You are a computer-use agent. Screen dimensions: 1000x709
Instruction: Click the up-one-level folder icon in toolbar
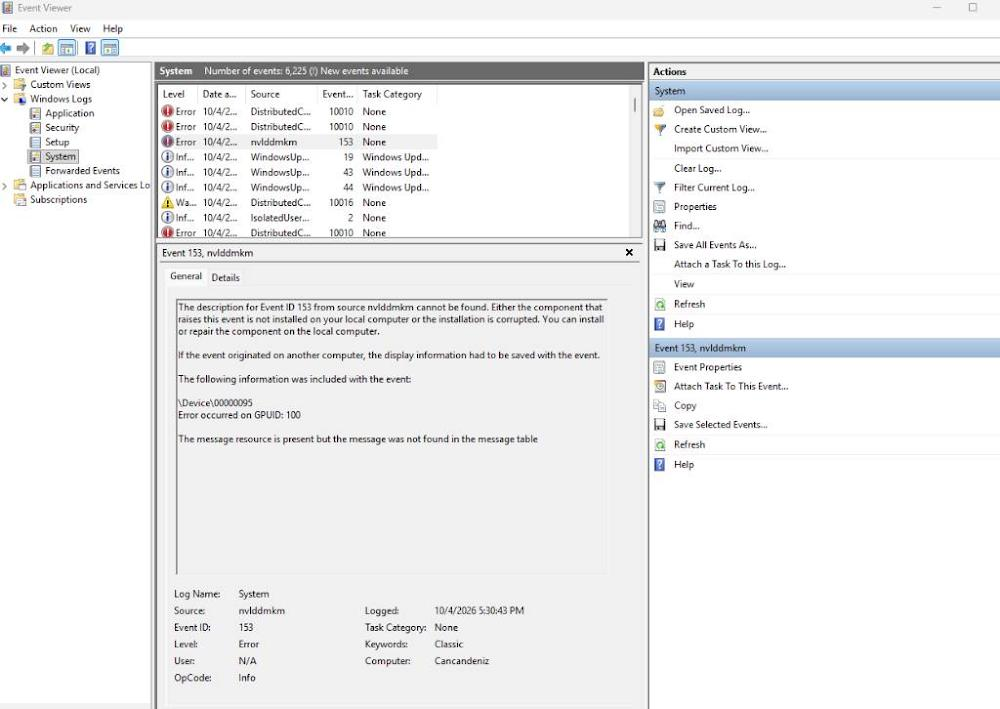(x=47, y=48)
